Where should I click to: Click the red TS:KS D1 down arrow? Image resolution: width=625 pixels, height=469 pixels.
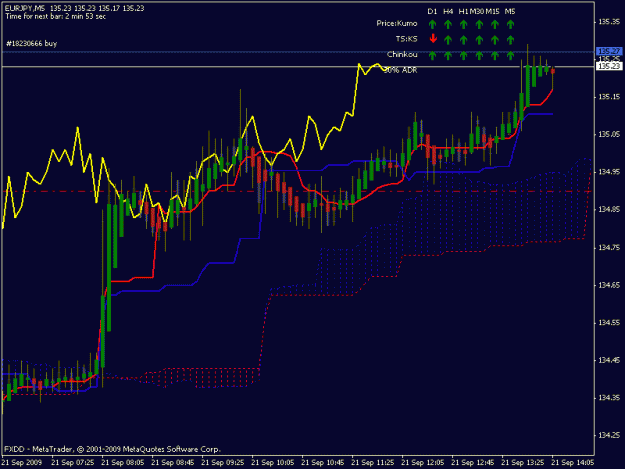(433, 39)
